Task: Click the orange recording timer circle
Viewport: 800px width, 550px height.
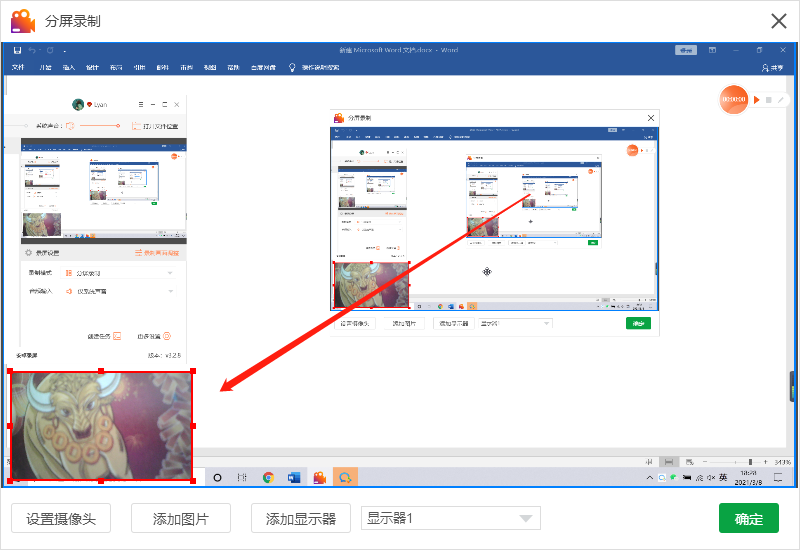Action: [x=734, y=99]
